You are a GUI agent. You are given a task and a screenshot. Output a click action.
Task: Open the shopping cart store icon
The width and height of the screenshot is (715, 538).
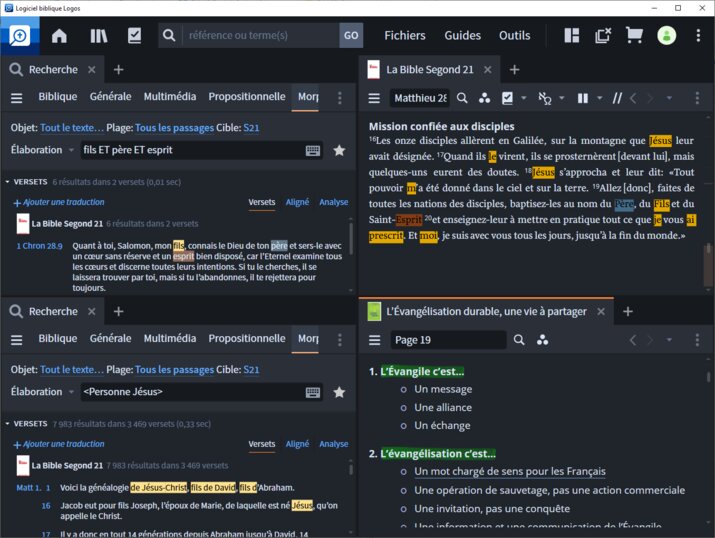click(634, 36)
